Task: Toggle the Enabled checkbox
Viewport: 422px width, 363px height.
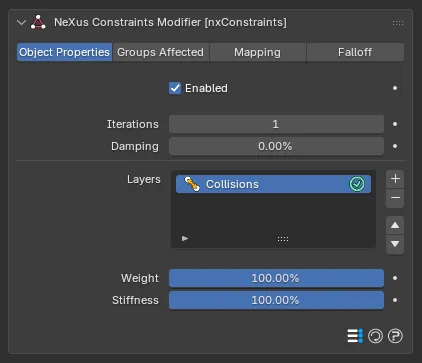Action: pyautogui.click(x=175, y=88)
